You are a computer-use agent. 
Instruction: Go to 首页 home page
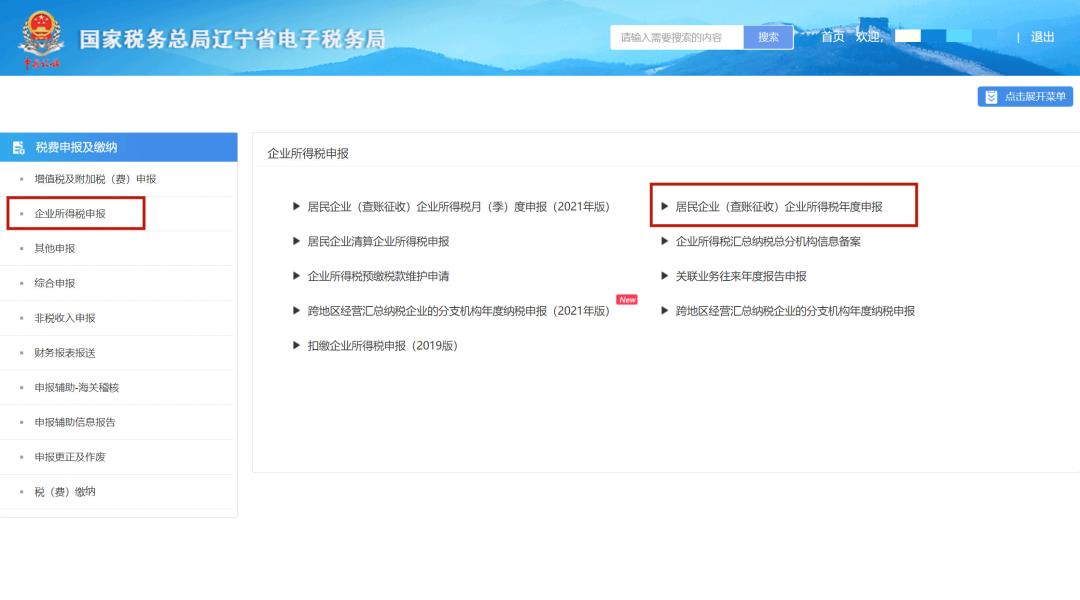[x=832, y=37]
